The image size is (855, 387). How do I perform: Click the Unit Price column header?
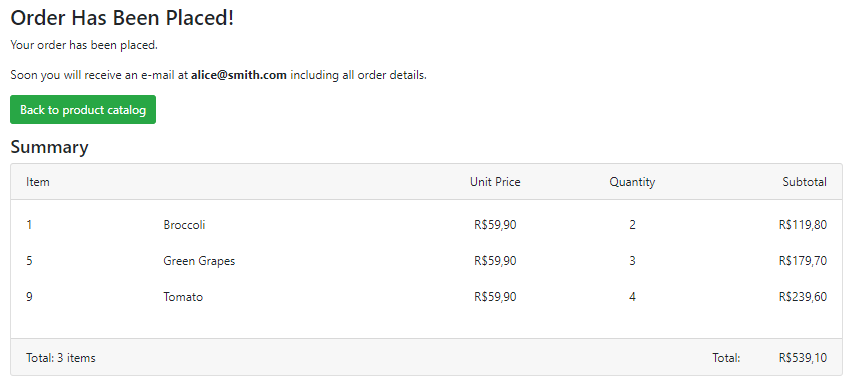[x=495, y=182]
